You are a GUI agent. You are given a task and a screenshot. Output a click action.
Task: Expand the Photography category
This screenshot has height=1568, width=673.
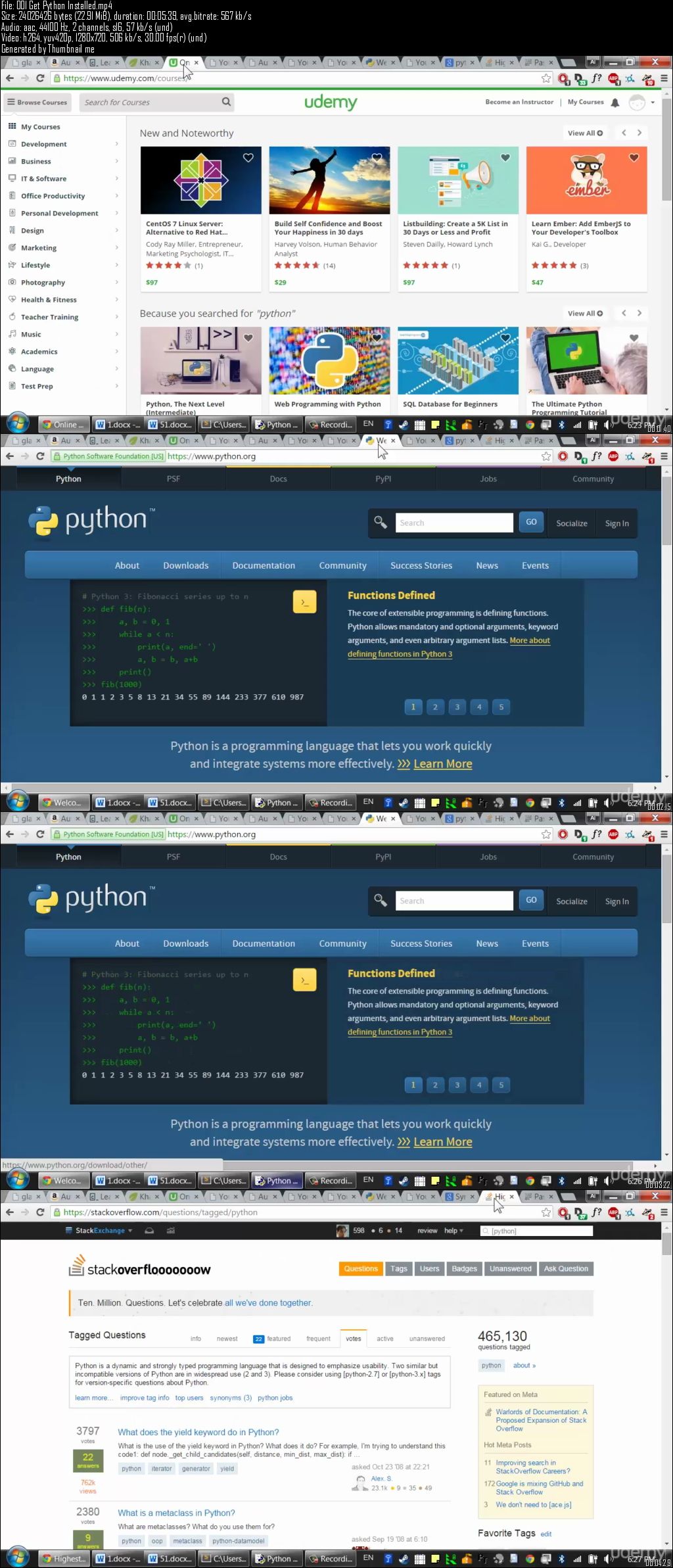(63, 282)
